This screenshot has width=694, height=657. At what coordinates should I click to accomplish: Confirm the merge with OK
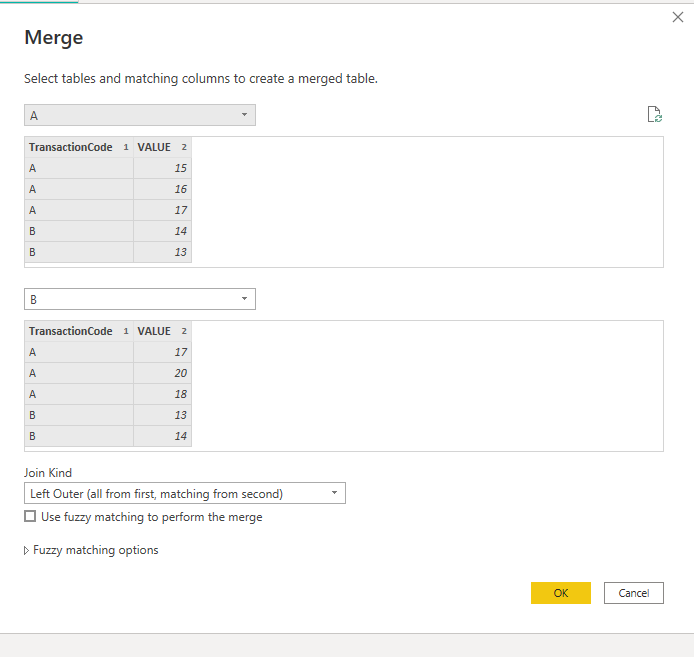[x=561, y=593]
